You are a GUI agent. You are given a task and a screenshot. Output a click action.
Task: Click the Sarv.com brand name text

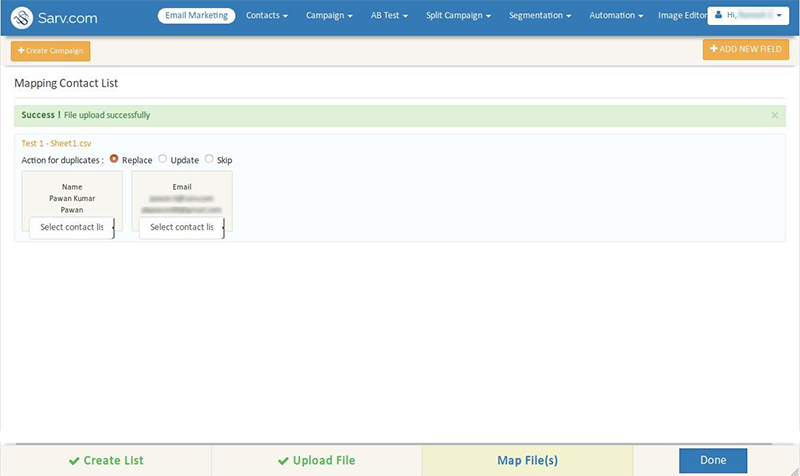pyautogui.click(x=67, y=18)
